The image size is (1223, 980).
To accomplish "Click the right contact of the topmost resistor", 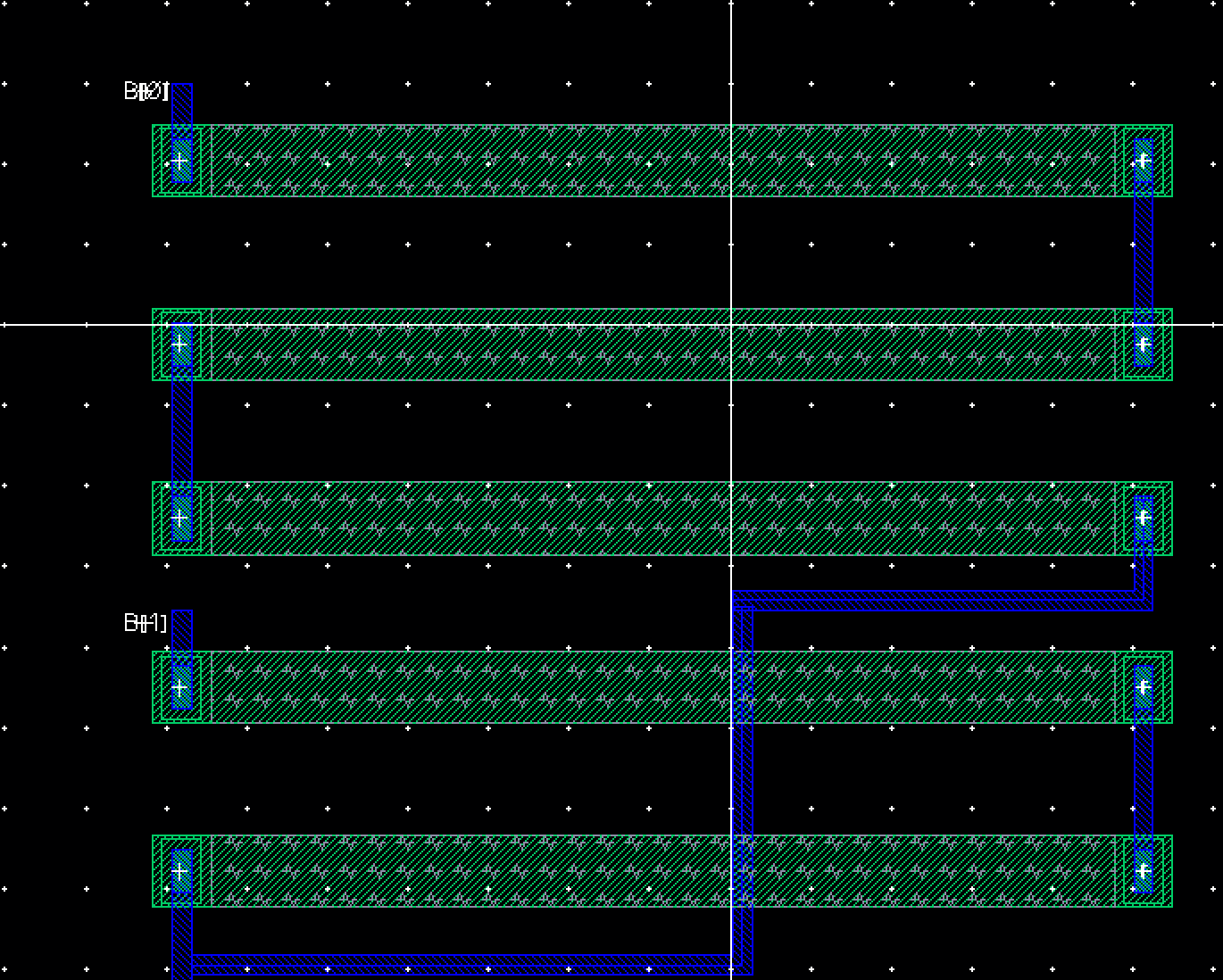I will pos(1144,161).
